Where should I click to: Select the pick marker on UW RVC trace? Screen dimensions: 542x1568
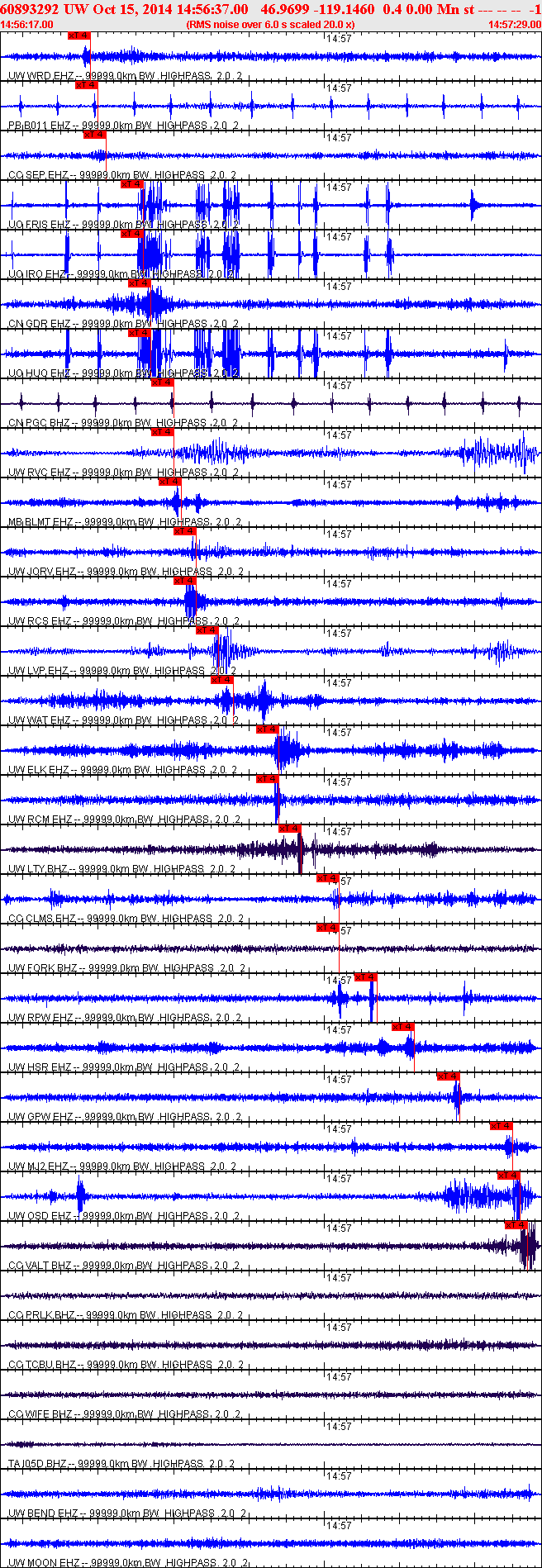coord(162,432)
